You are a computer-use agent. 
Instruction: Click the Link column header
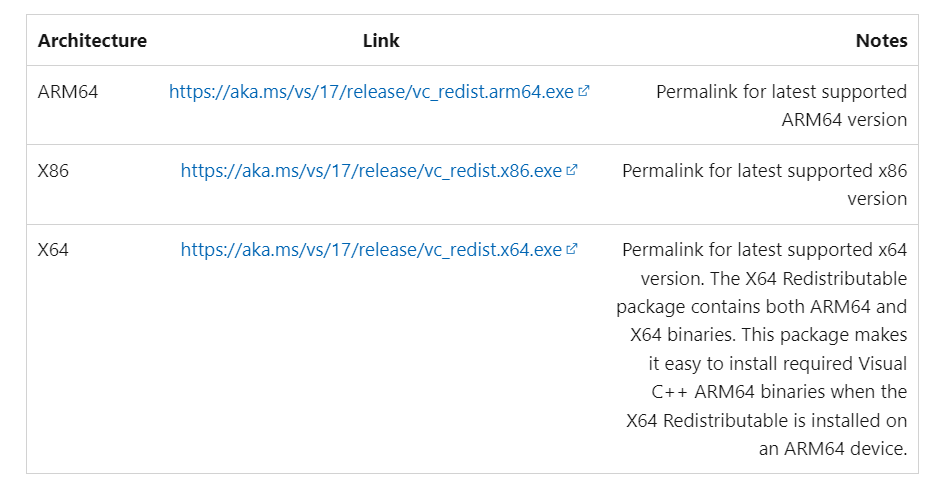[381, 41]
